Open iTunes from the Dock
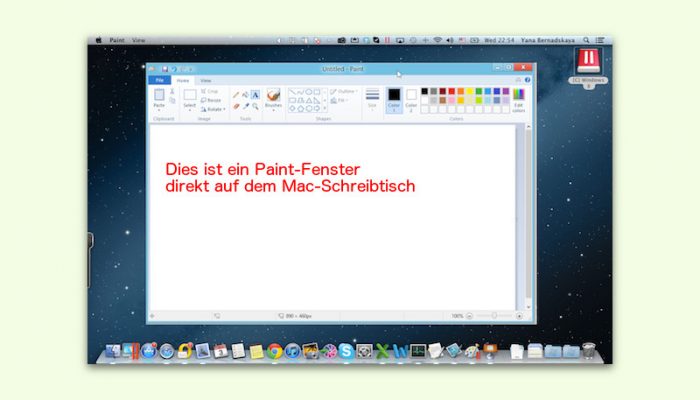 point(292,351)
